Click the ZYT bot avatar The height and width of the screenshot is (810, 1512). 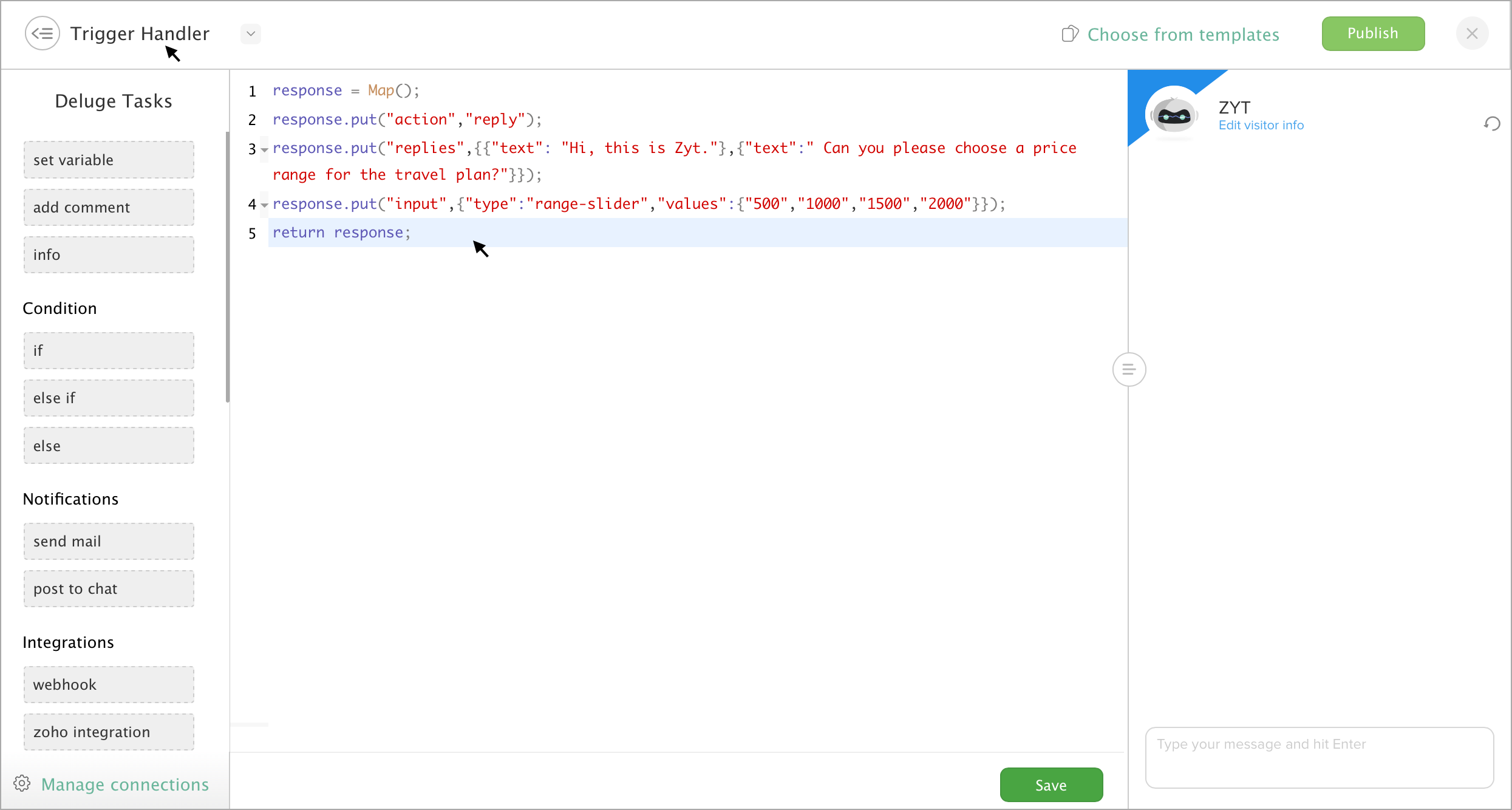click(1174, 114)
